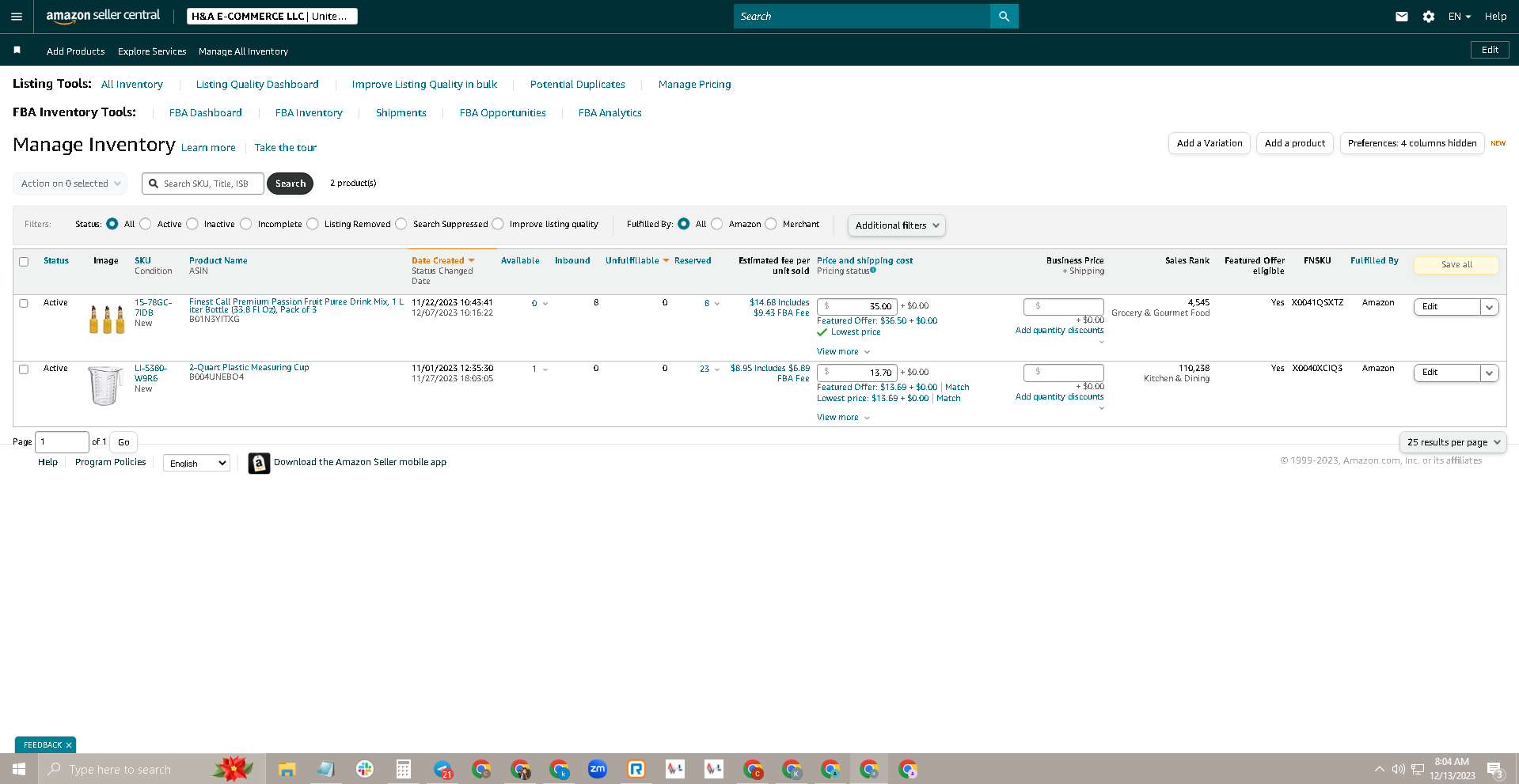Click the Passion Fruit Puree product thumbnail

[106, 318]
